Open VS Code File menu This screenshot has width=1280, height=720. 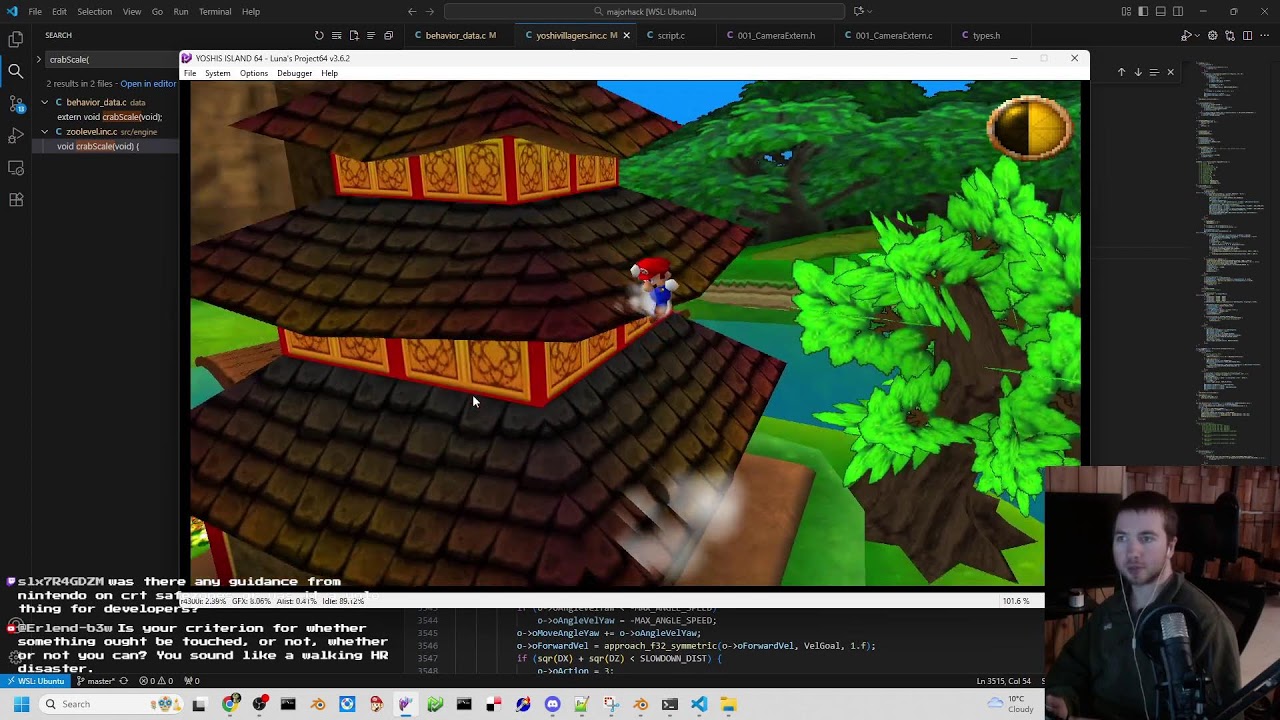click(x=35, y=11)
